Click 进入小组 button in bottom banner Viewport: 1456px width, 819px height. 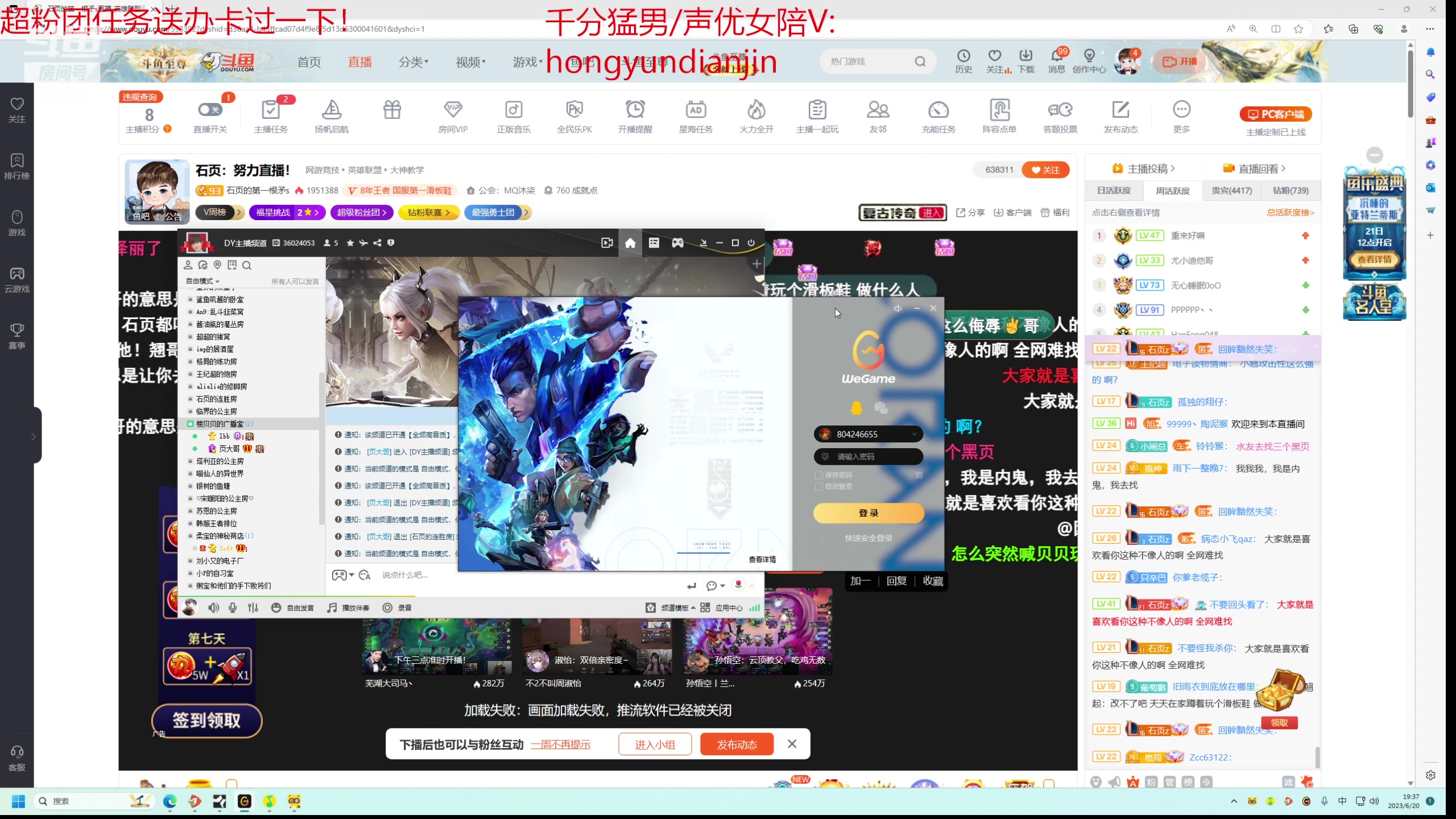tap(655, 744)
